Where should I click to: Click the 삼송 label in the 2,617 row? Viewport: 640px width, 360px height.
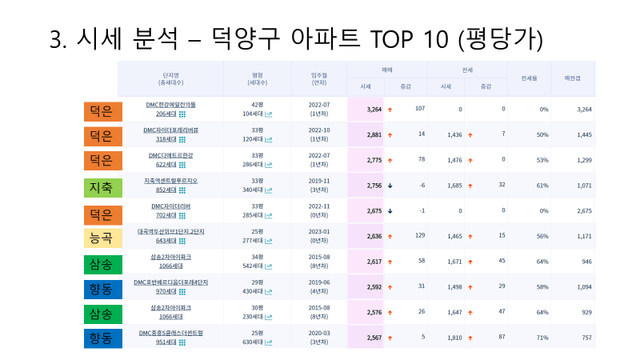103,264
